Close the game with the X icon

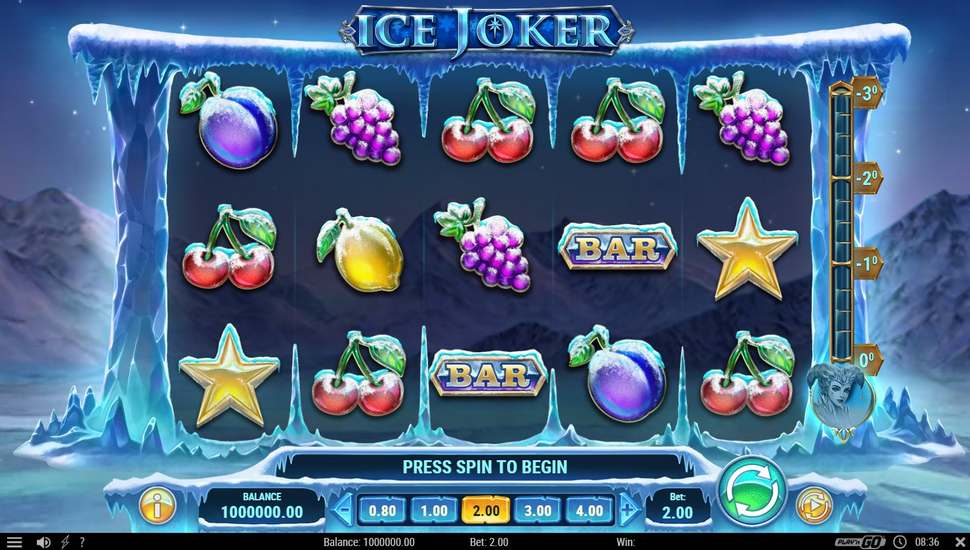click(959, 543)
